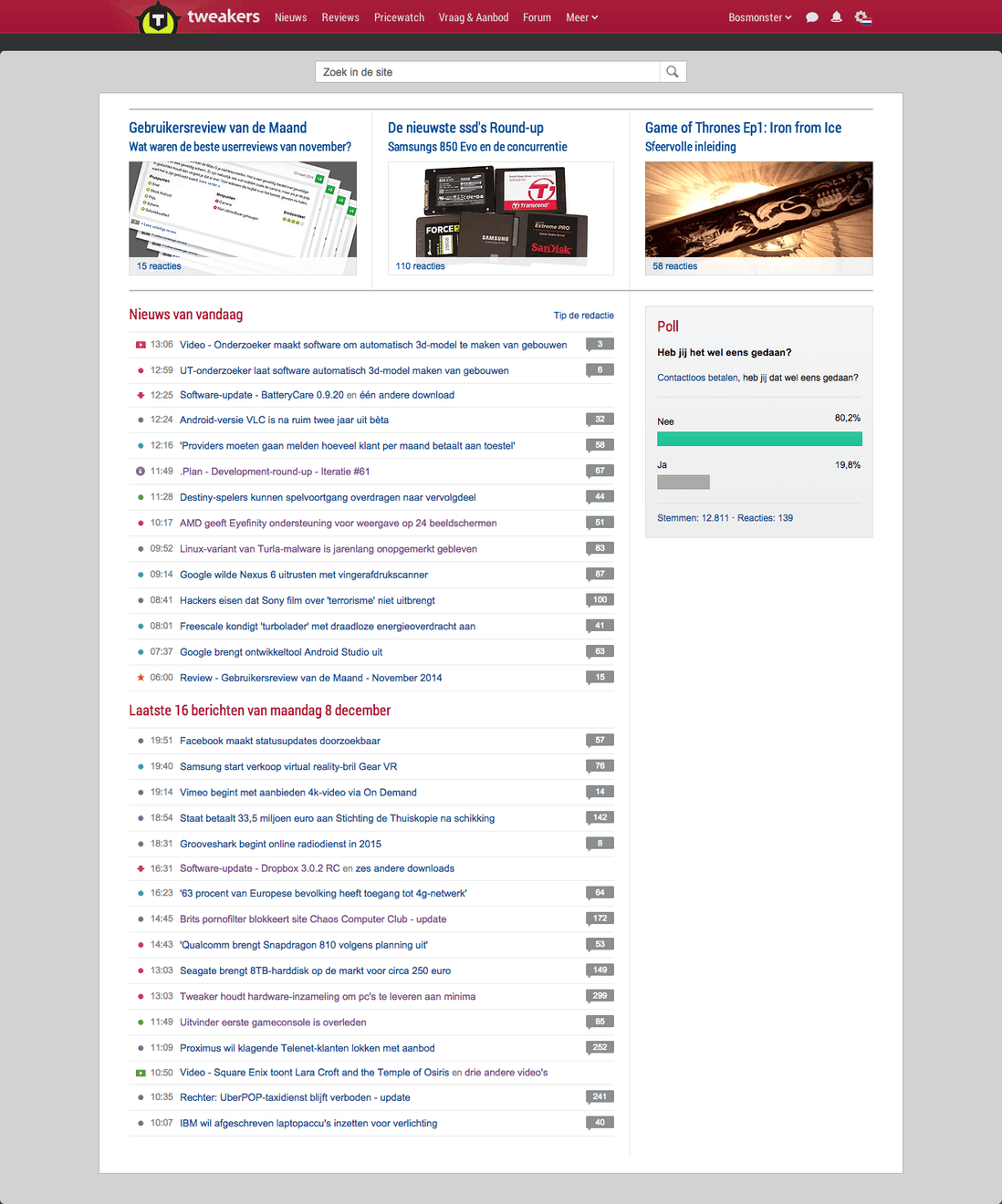Viewport: 1002px width, 1204px height.
Task: Open 'Grooveshark begint online radiodienst in 2015'
Action: click(280, 844)
